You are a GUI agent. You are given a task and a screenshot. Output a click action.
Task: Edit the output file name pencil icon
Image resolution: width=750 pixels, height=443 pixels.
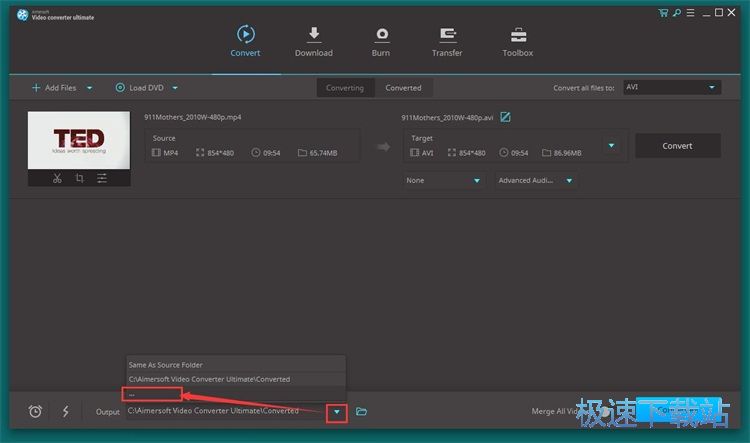pos(505,117)
